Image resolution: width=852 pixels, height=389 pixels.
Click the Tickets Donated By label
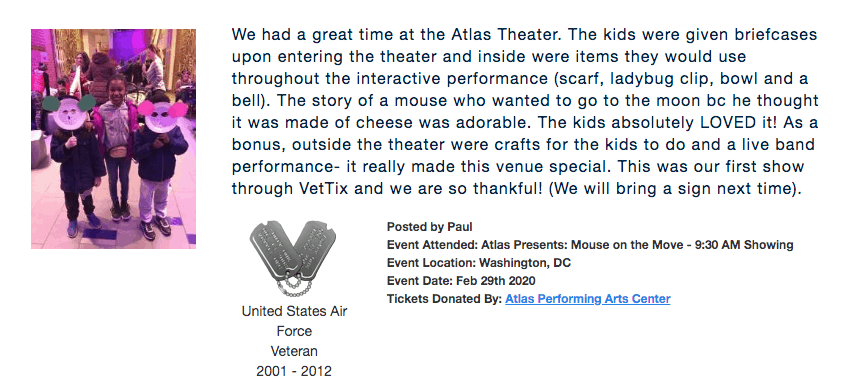click(x=444, y=299)
